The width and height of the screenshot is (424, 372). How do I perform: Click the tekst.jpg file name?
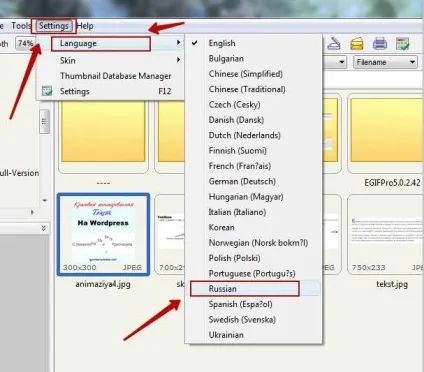click(x=392, y=284)
